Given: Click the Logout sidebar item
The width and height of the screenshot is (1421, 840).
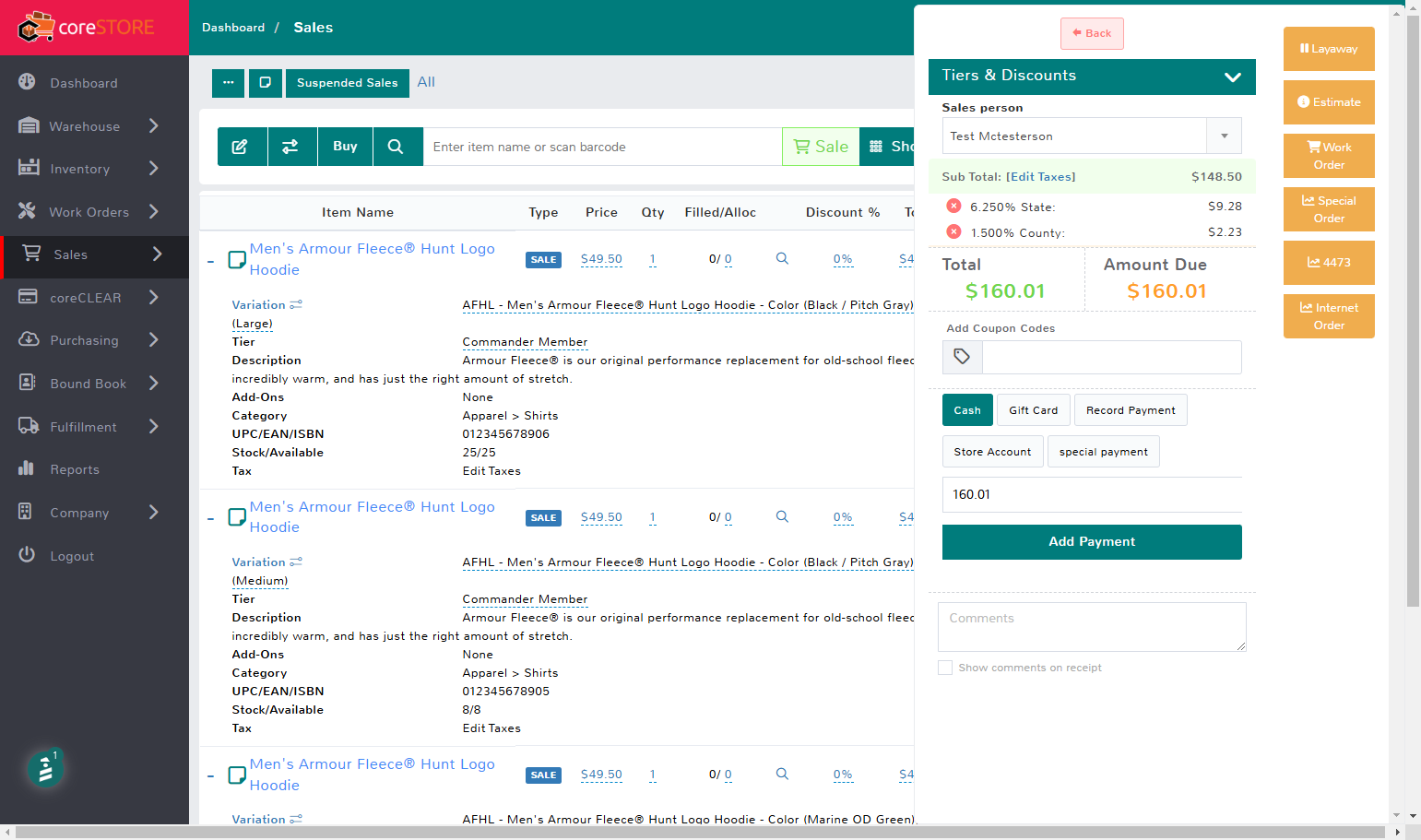Looking at the screenshot, I should click(x=72, y=556).
